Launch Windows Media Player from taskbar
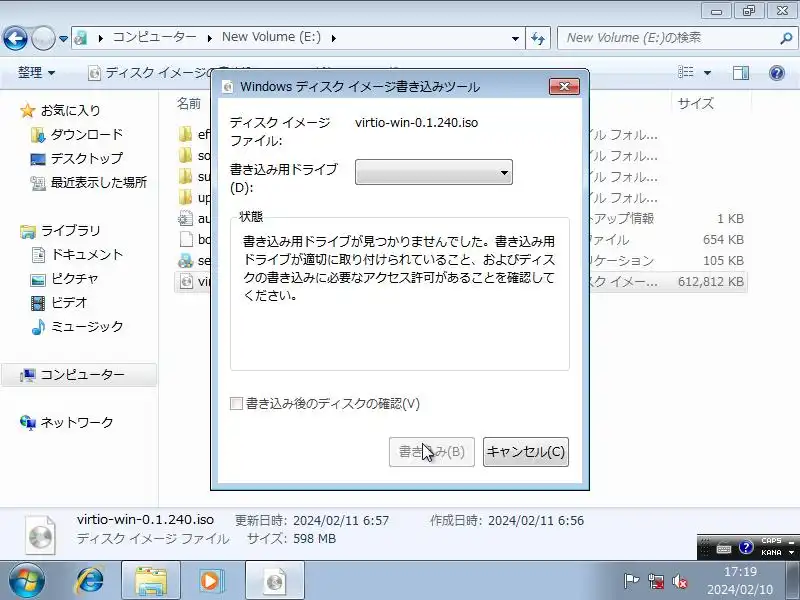Viewport: 800px width, 600px height. click(x=210, y=581)
